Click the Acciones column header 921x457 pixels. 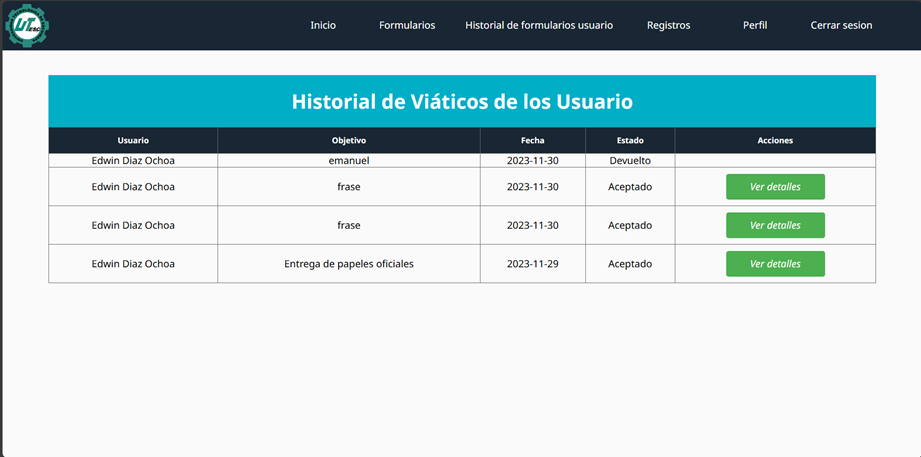[775, 140]
